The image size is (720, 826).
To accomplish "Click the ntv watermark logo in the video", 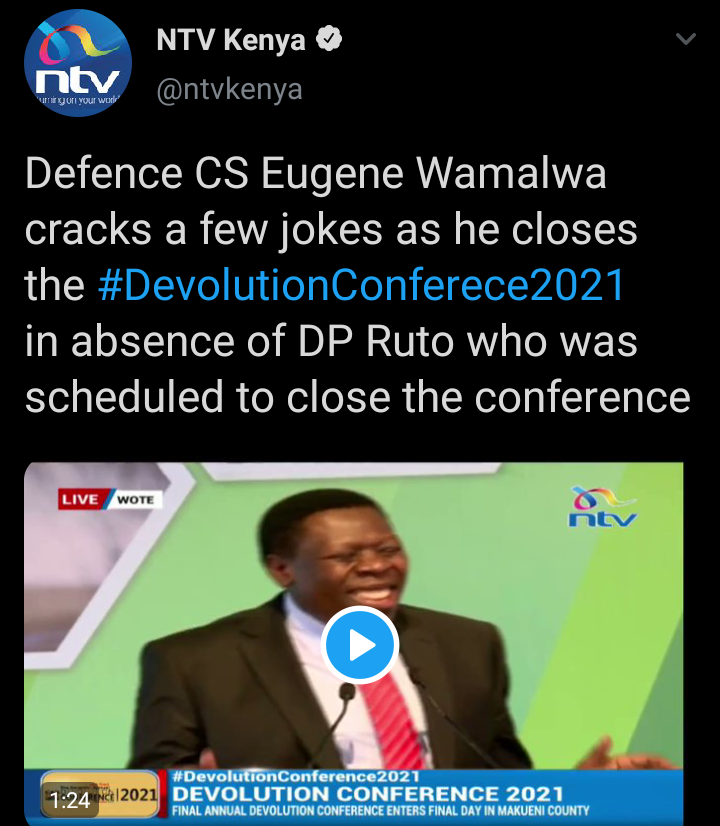I will (603, 506).
